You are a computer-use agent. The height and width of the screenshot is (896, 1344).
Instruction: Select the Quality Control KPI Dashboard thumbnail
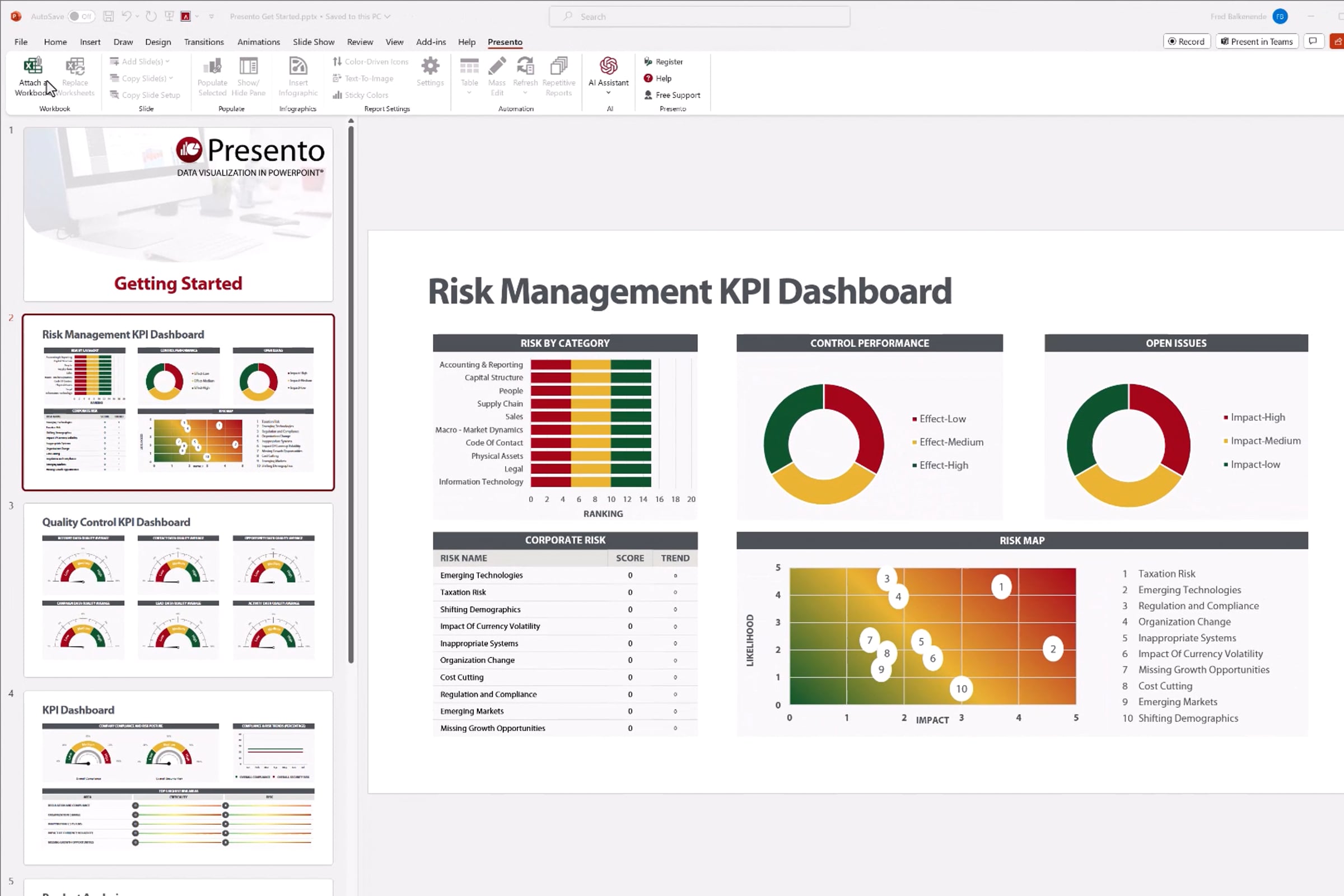[x=178, y=590]
